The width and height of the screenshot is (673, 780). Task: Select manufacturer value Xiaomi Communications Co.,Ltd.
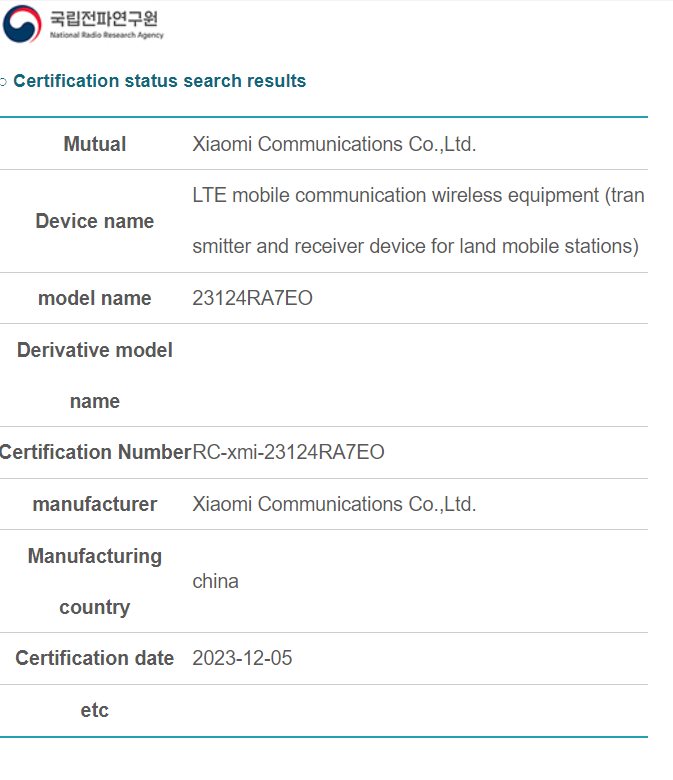pyautogui.click(x=334, y=504)
